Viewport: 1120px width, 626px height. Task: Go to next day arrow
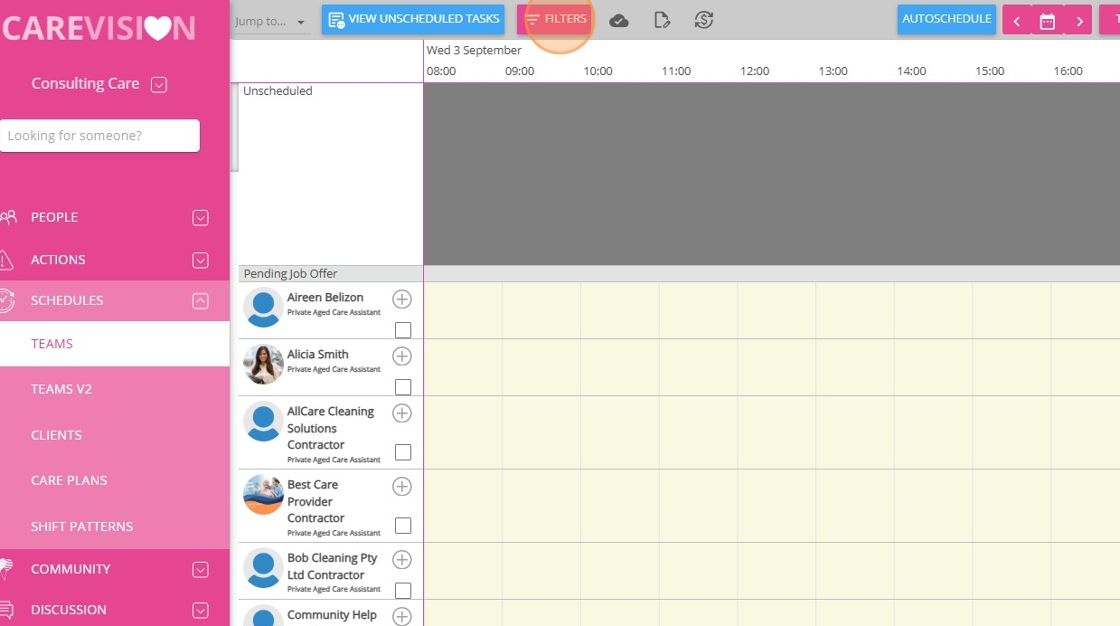coord(1079,21)
